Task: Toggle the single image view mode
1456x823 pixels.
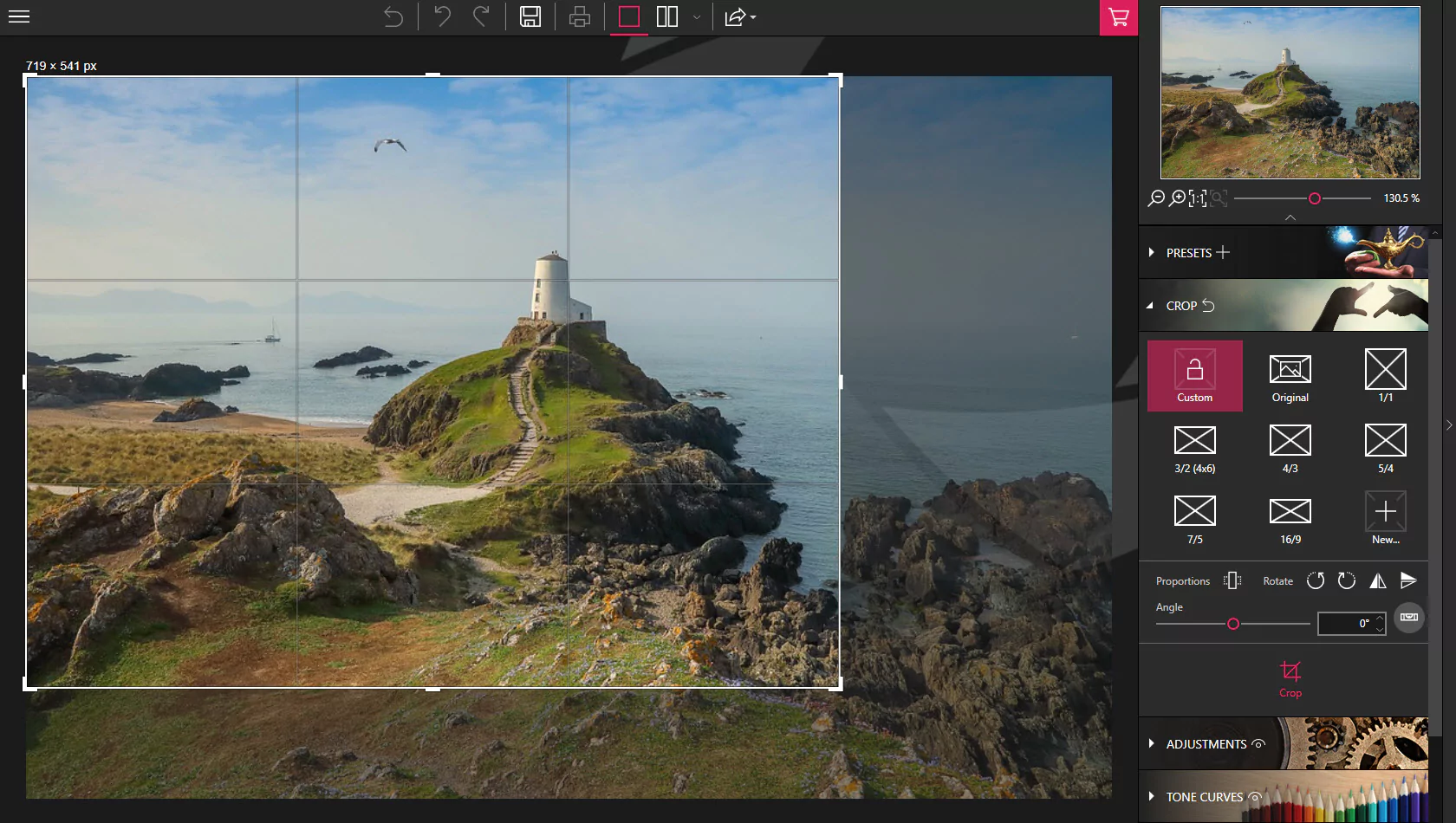Action: coord(628,16)
